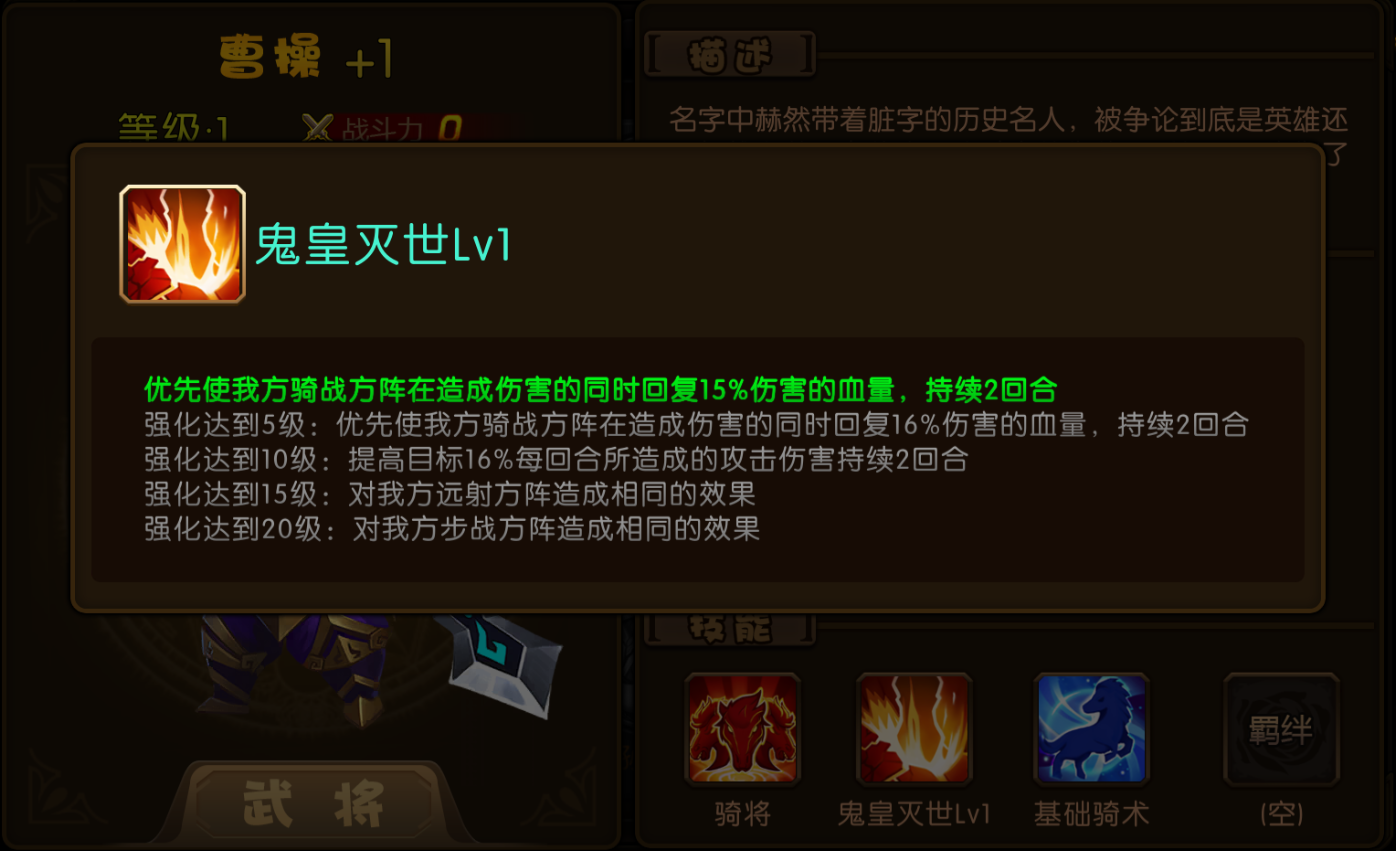Click the 强化达到5级 upgrade line

[x=696, y=424]
